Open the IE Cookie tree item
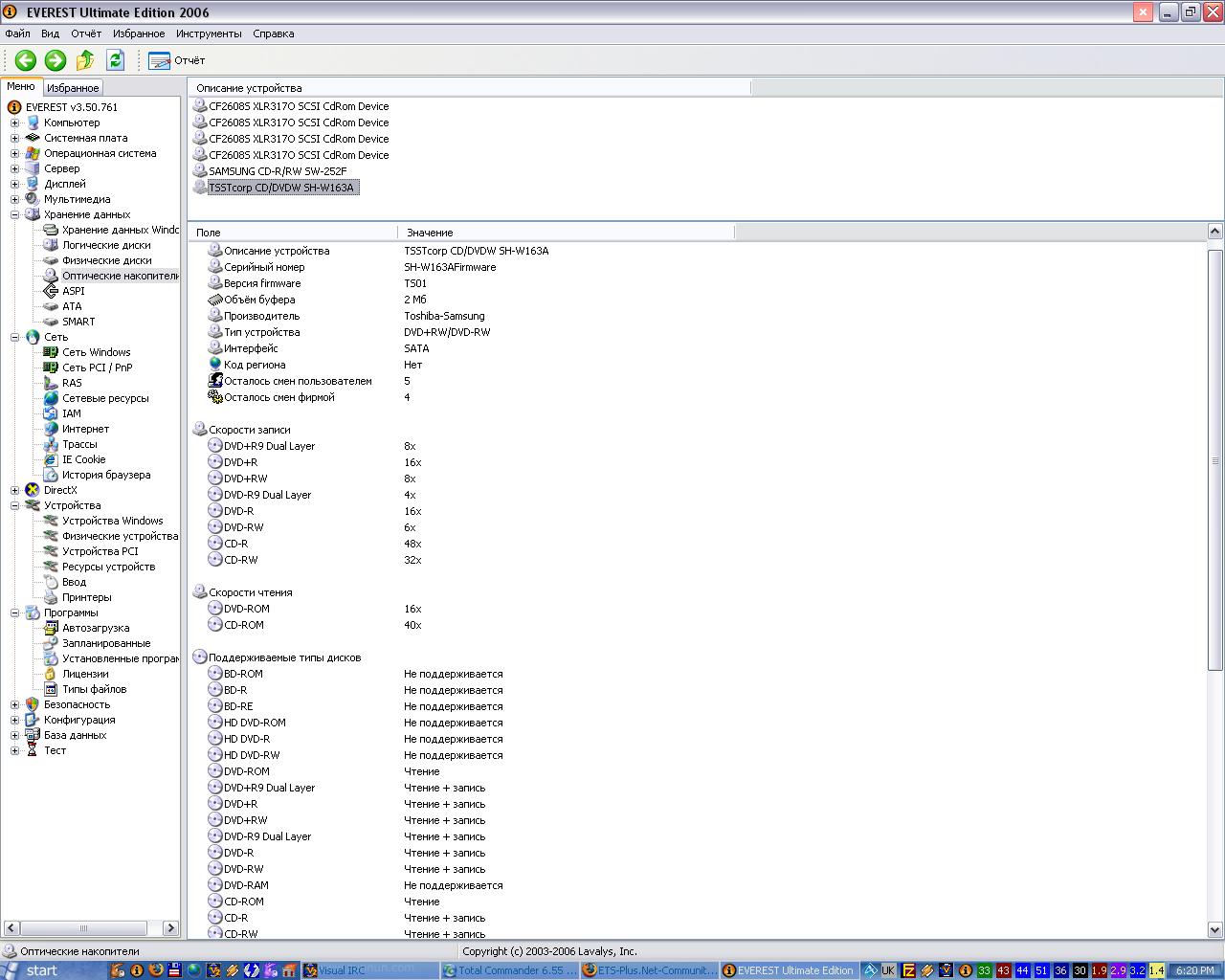This screenshot has height=980, width=1225. click(x=83, y=459)
